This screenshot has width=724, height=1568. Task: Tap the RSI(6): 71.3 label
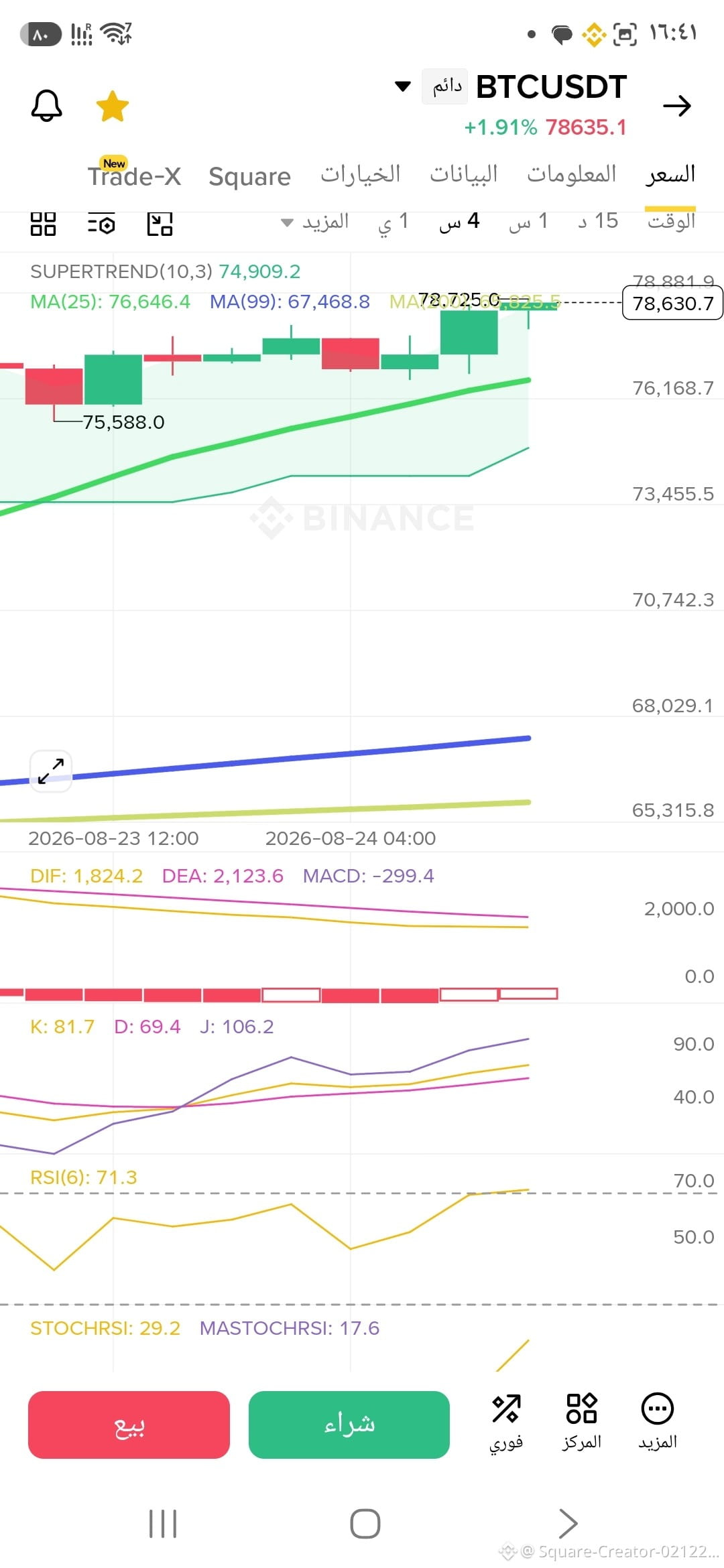(83, 1177)
